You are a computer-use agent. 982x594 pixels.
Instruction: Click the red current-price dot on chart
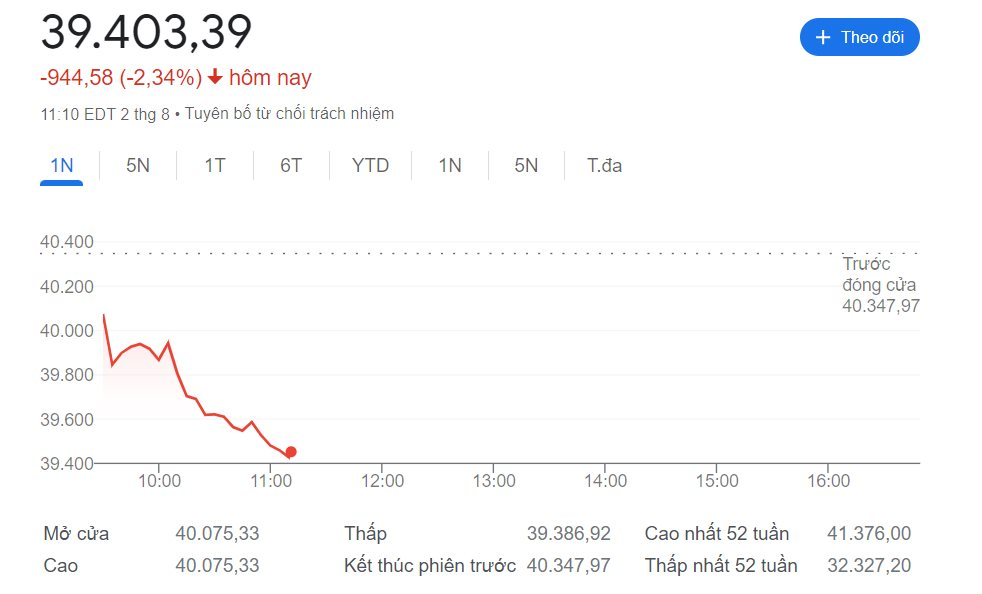tap(291, 452)
